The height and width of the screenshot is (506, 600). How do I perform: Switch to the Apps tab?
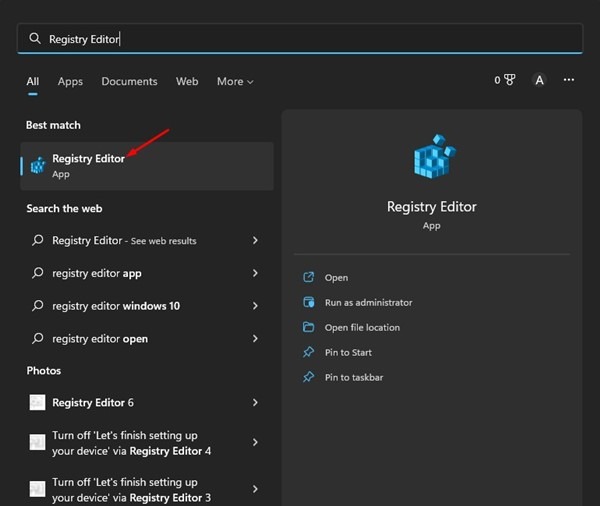click(x=70, y=81)
